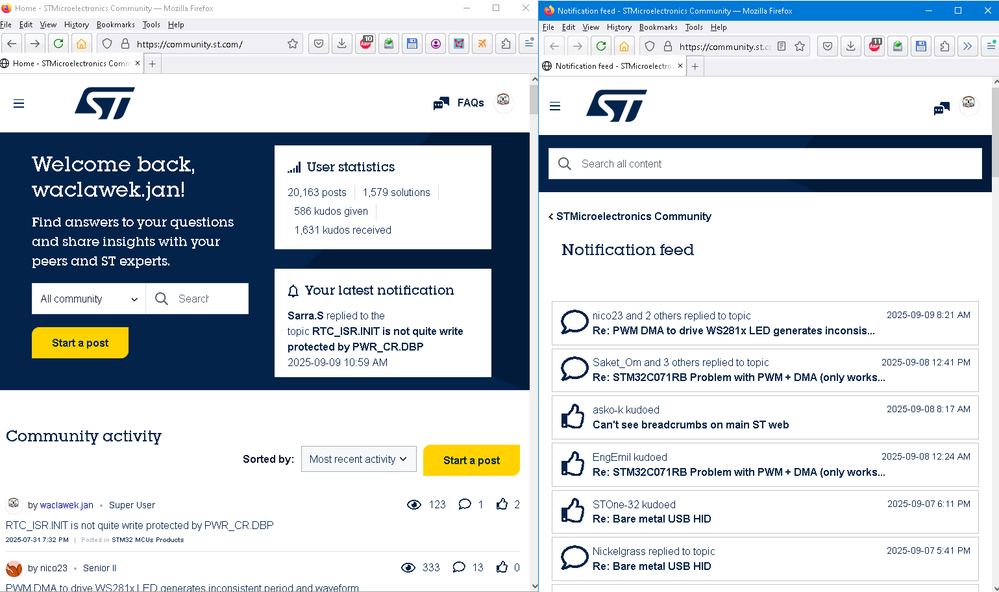Open the RTC_ISR.INIT post in Community activity
The height and width of the screenshot is (592, 999).
140,525
